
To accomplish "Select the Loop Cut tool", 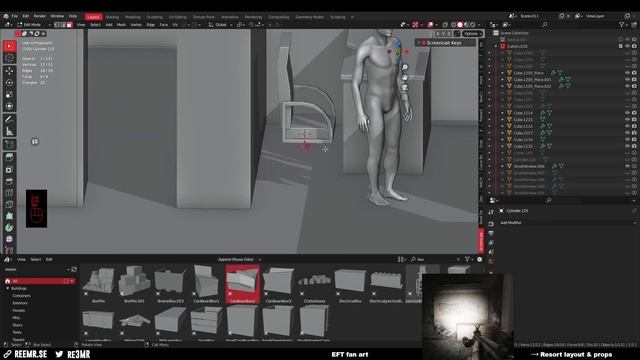I will pos(9,193).
